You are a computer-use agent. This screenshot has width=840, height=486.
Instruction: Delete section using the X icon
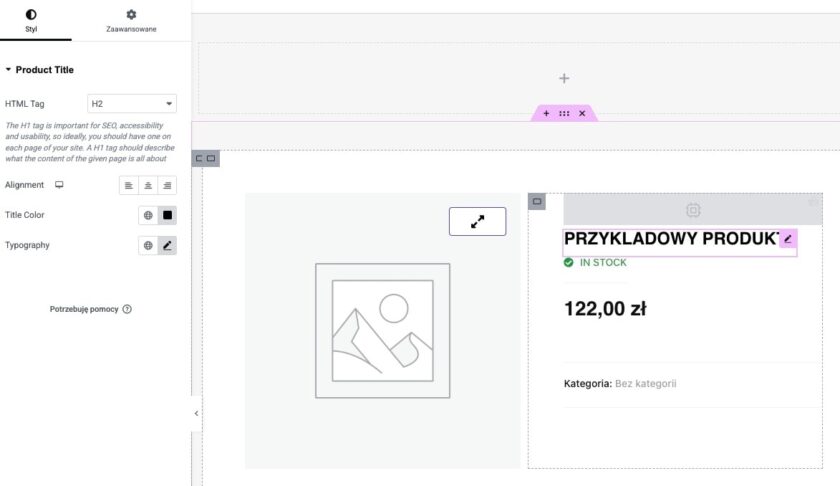pos(582,114)
